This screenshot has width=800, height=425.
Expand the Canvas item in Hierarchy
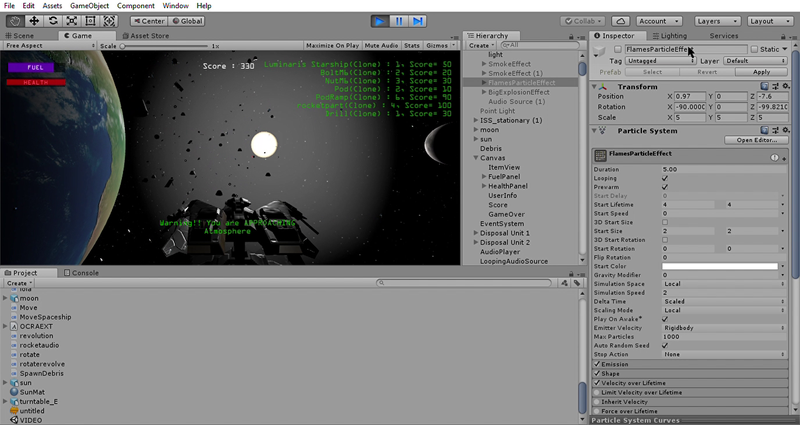point(476,157)
